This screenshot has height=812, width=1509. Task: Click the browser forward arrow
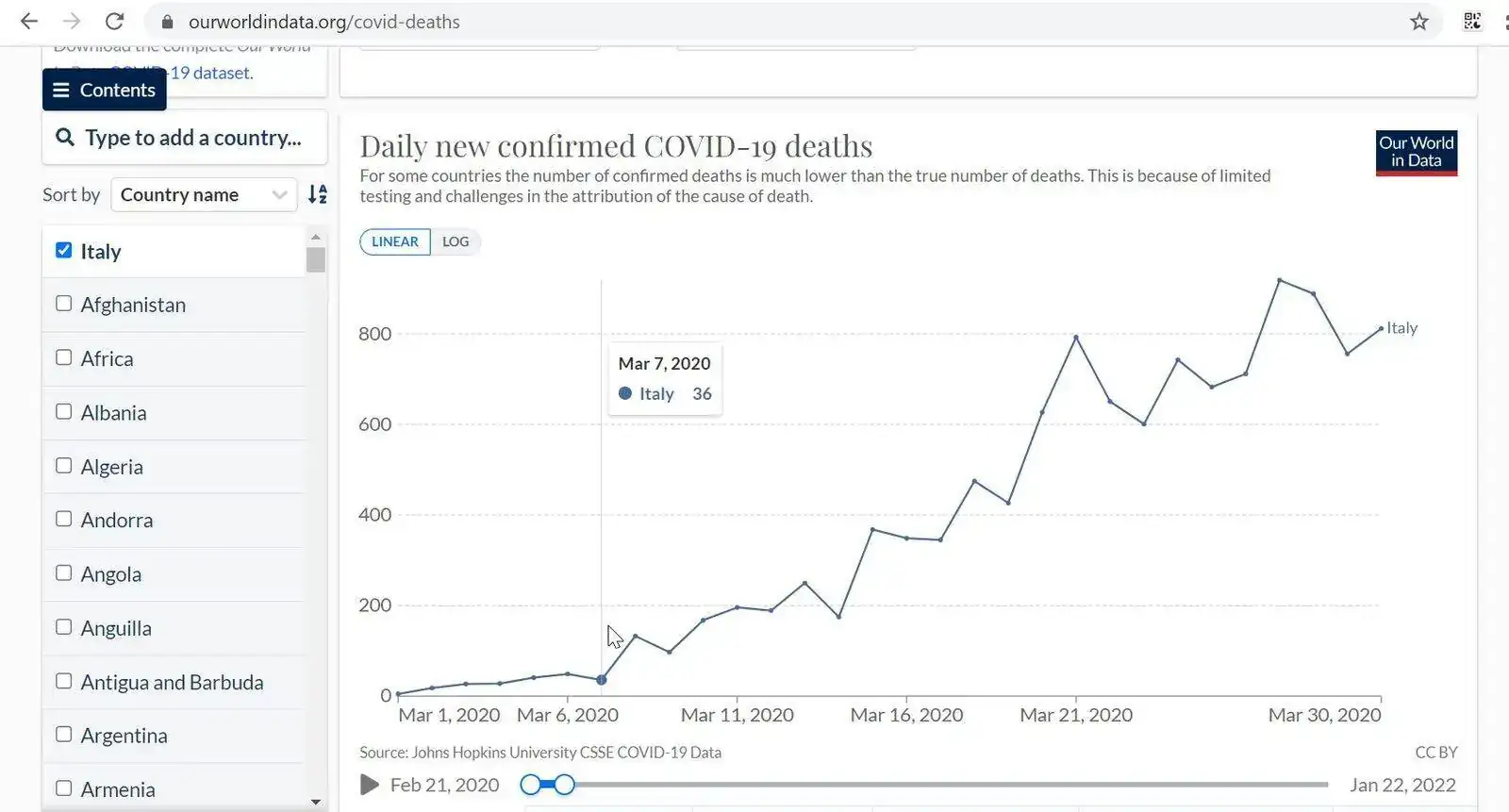coord(72,22)
